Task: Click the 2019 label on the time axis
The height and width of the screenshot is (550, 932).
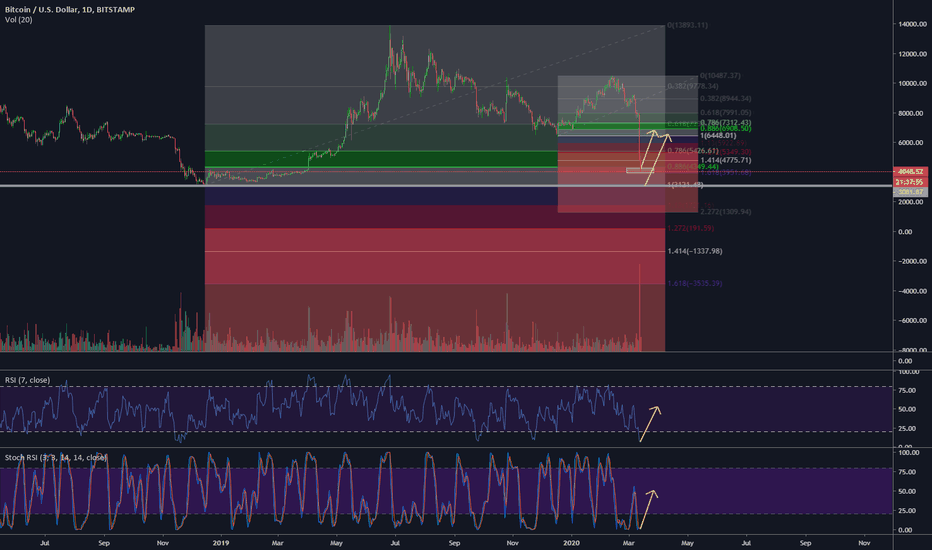Action: [x=221, y=543]
